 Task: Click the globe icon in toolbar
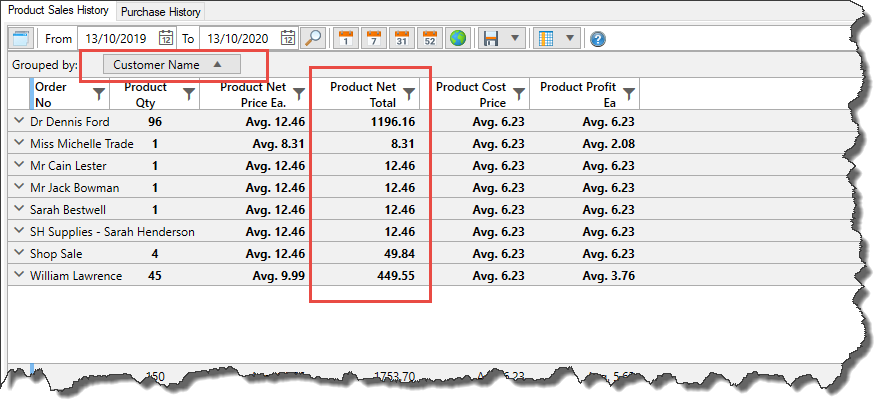[x=458, y=39]
